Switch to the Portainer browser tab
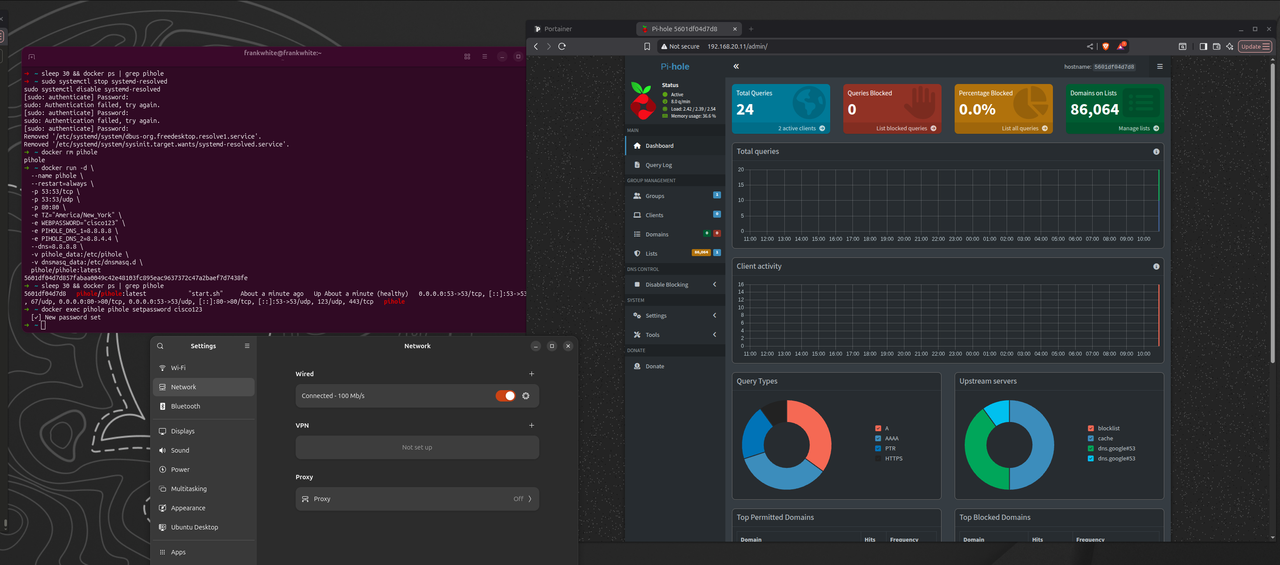Image resolution: width=1280 pixels, height=565 pixels. [x=580, y=29]
